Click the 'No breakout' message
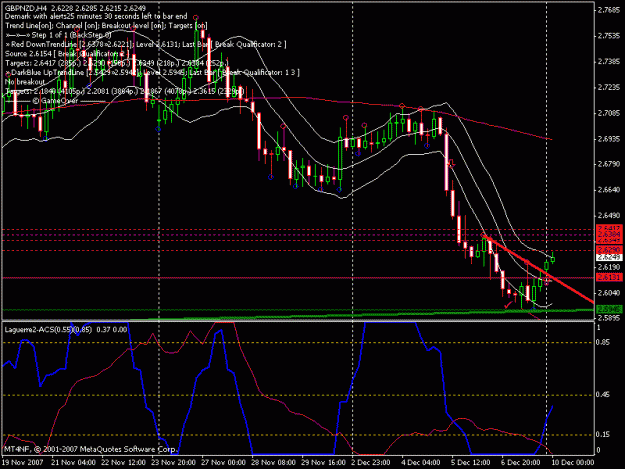 25,82
